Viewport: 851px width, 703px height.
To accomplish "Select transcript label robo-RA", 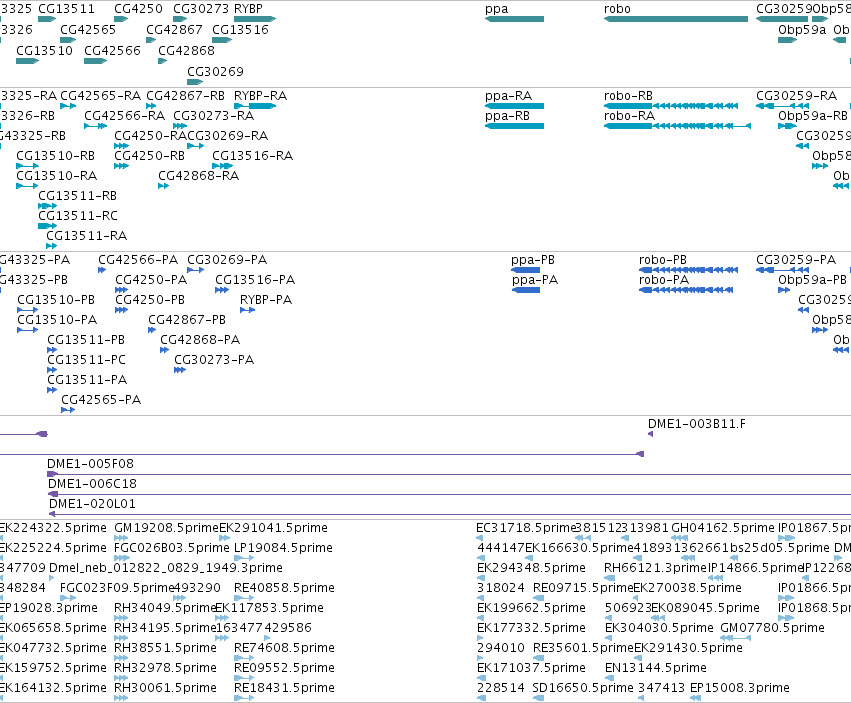I will pyautogui.click(x=630, y=116).
